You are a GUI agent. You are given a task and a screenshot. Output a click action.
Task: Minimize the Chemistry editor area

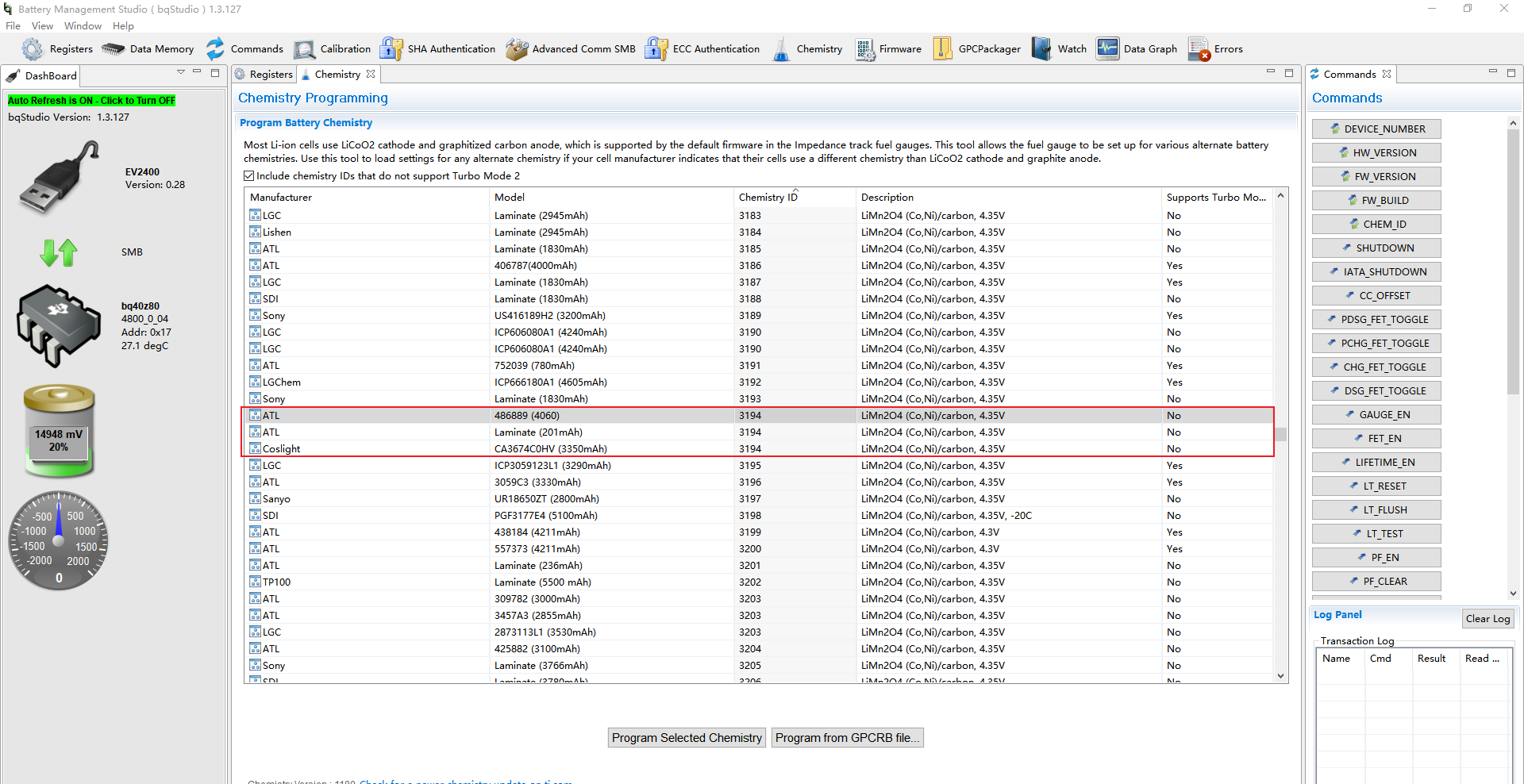tap(1271, 72)
